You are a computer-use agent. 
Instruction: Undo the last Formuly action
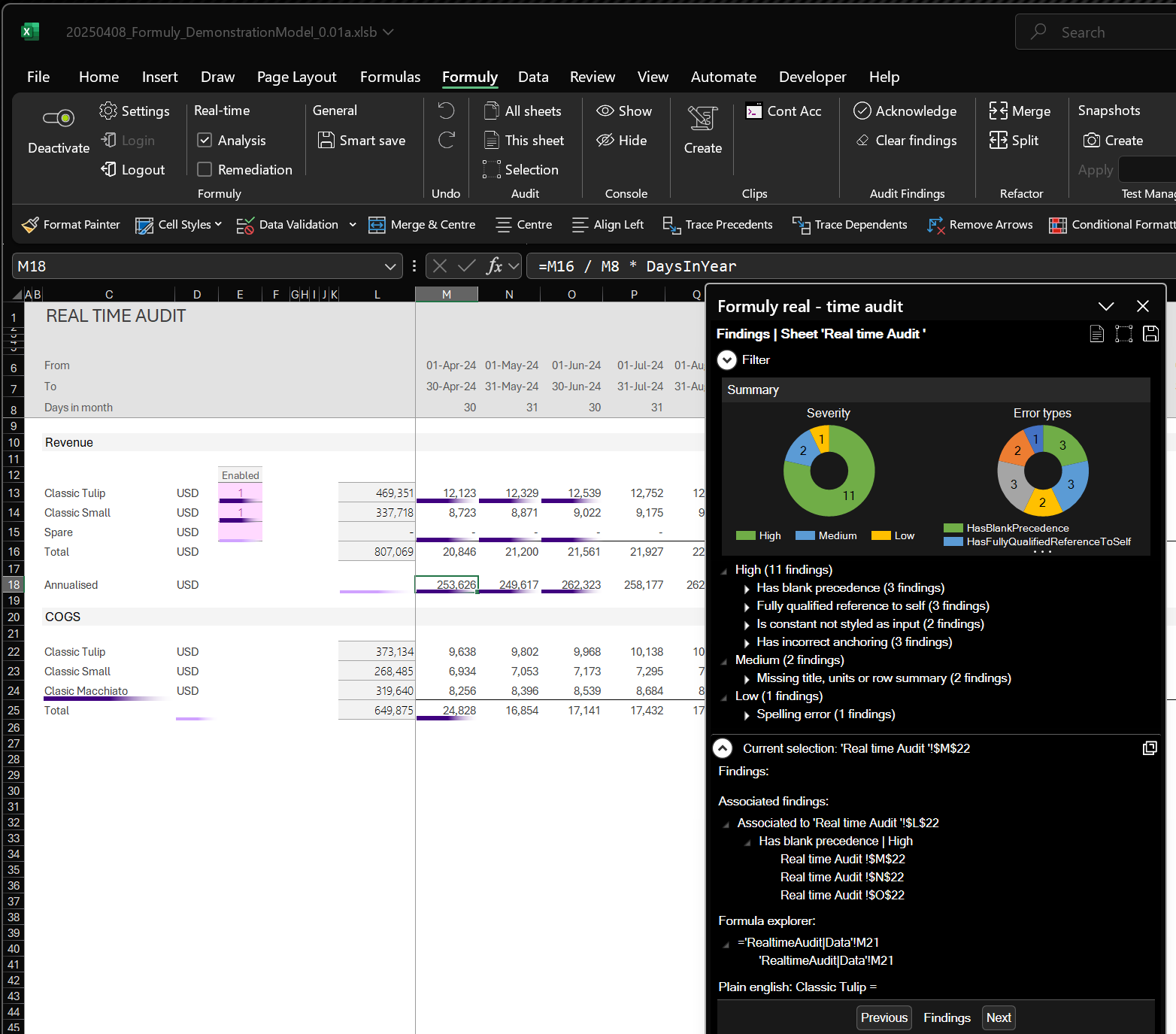coord(446,111)
